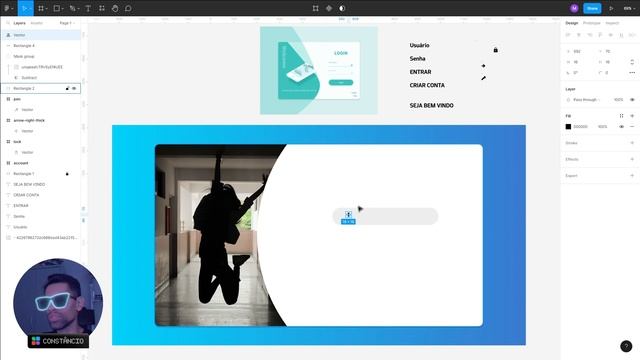Open the Pen tool dropdown arrow
This screenshot has height=360, width=640.
pos(78,9)
